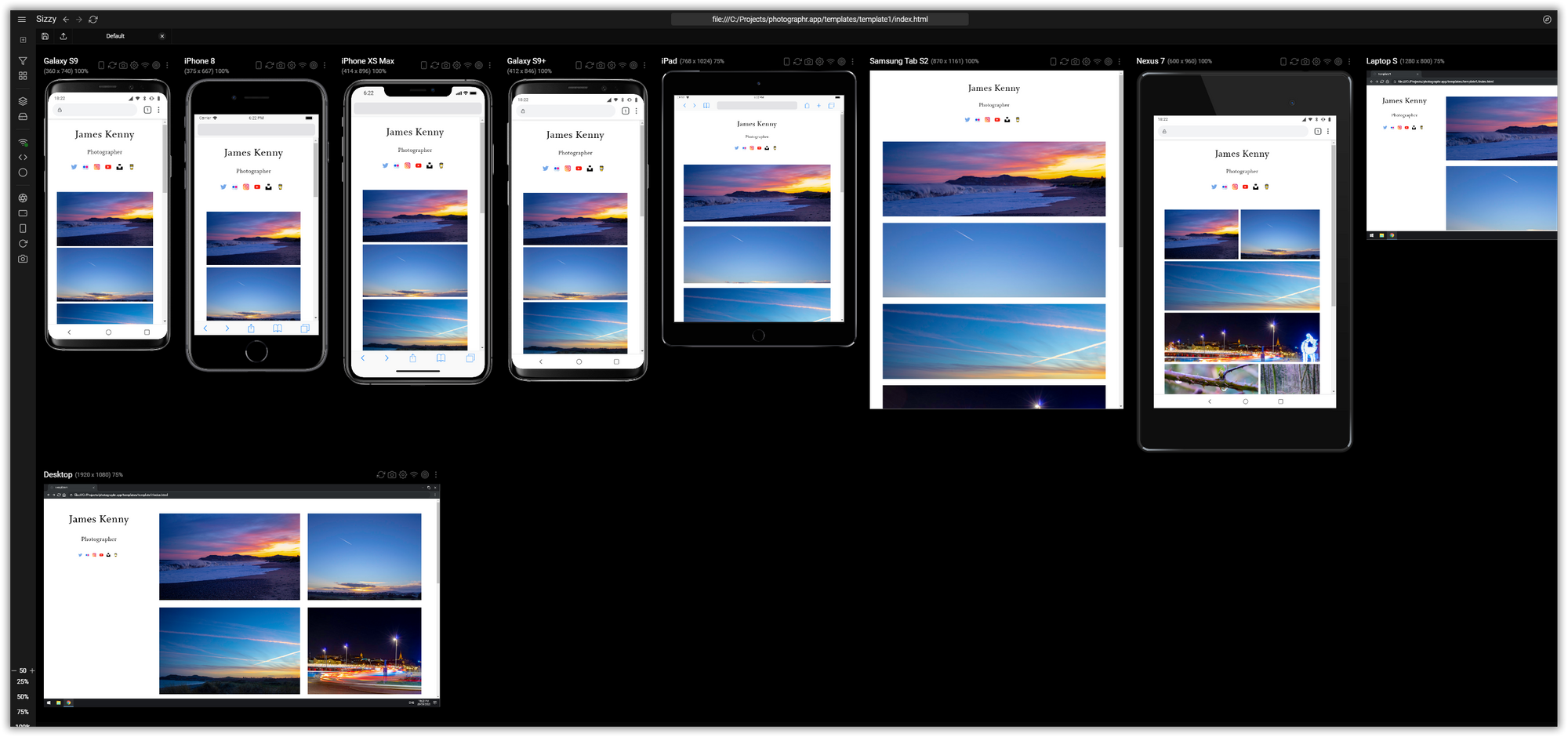Take a screenshot of the iPad device

point(808,61)
